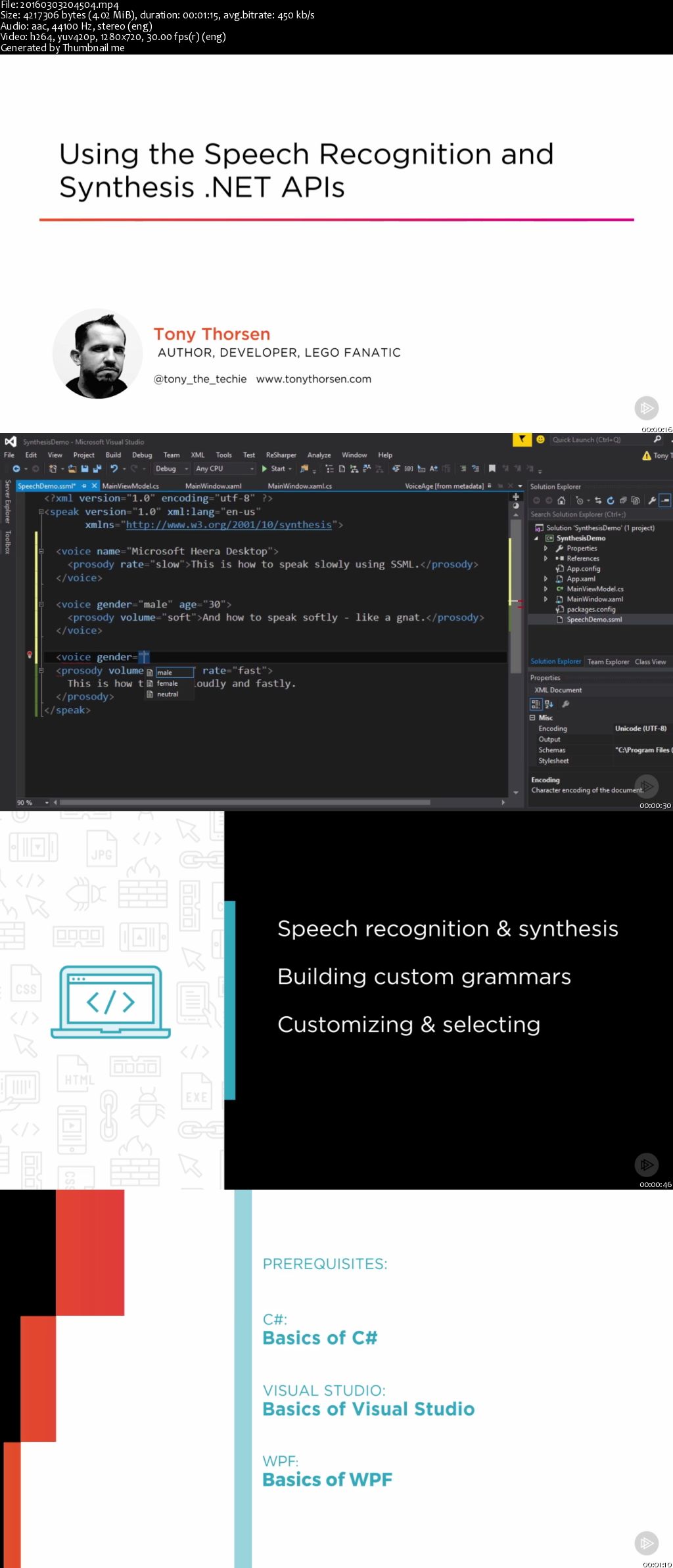
Task: Click the Undo arrow icon in toolbar
Action: point(114,468)
